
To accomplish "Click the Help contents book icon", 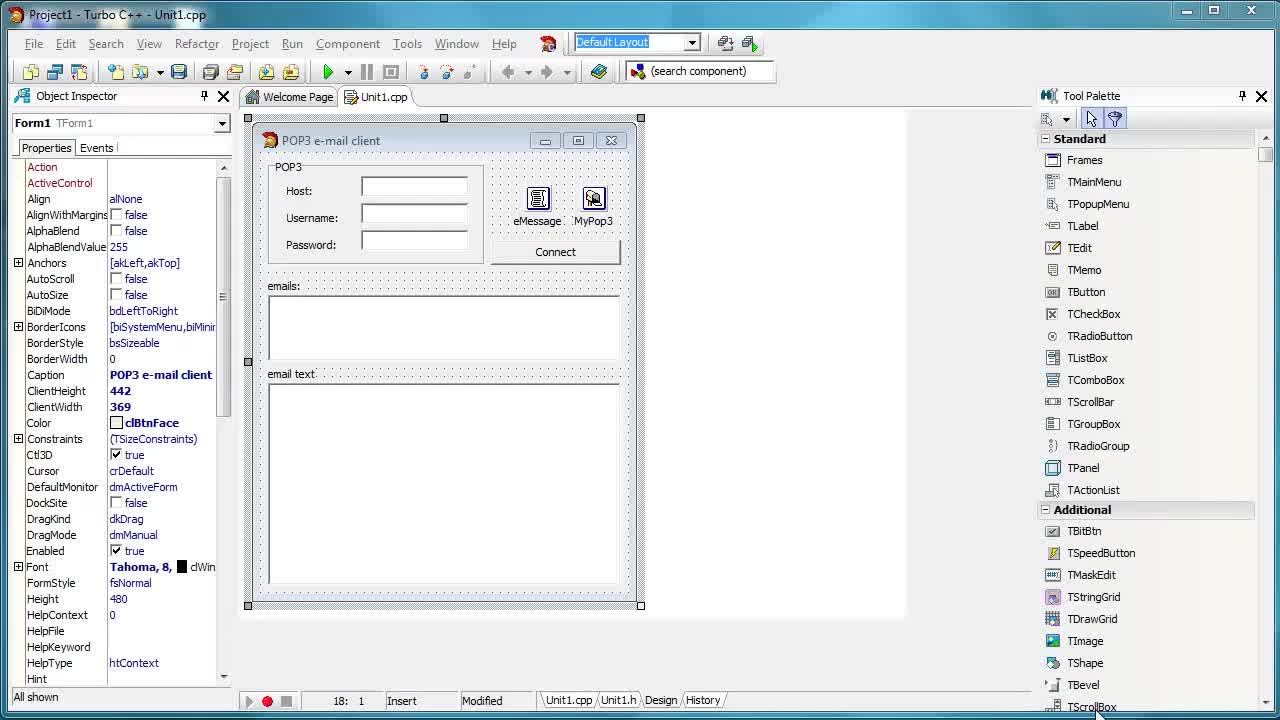I will pos(599,72).
